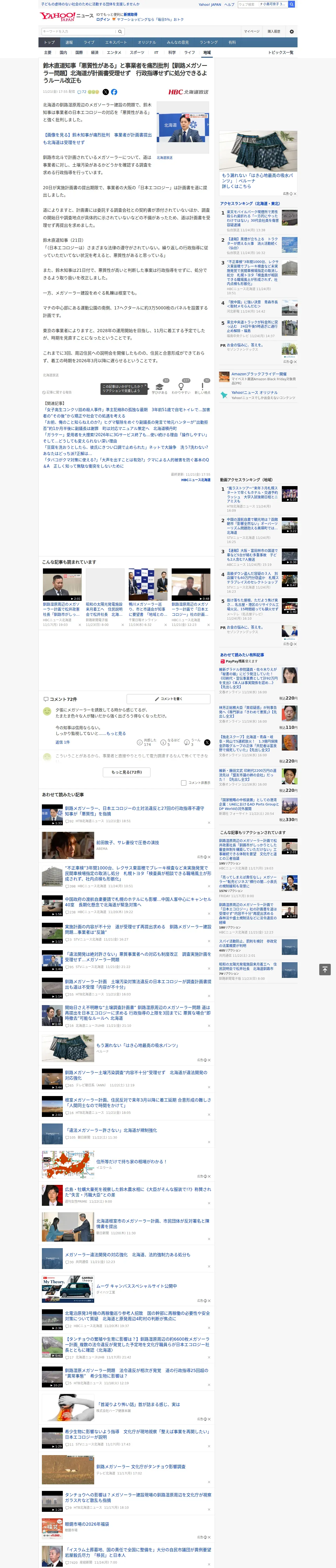The image size is (336, 1568).
Task: Play video ranking item 1 about 葛ラストツアー
Action: (x=259, y=499)
